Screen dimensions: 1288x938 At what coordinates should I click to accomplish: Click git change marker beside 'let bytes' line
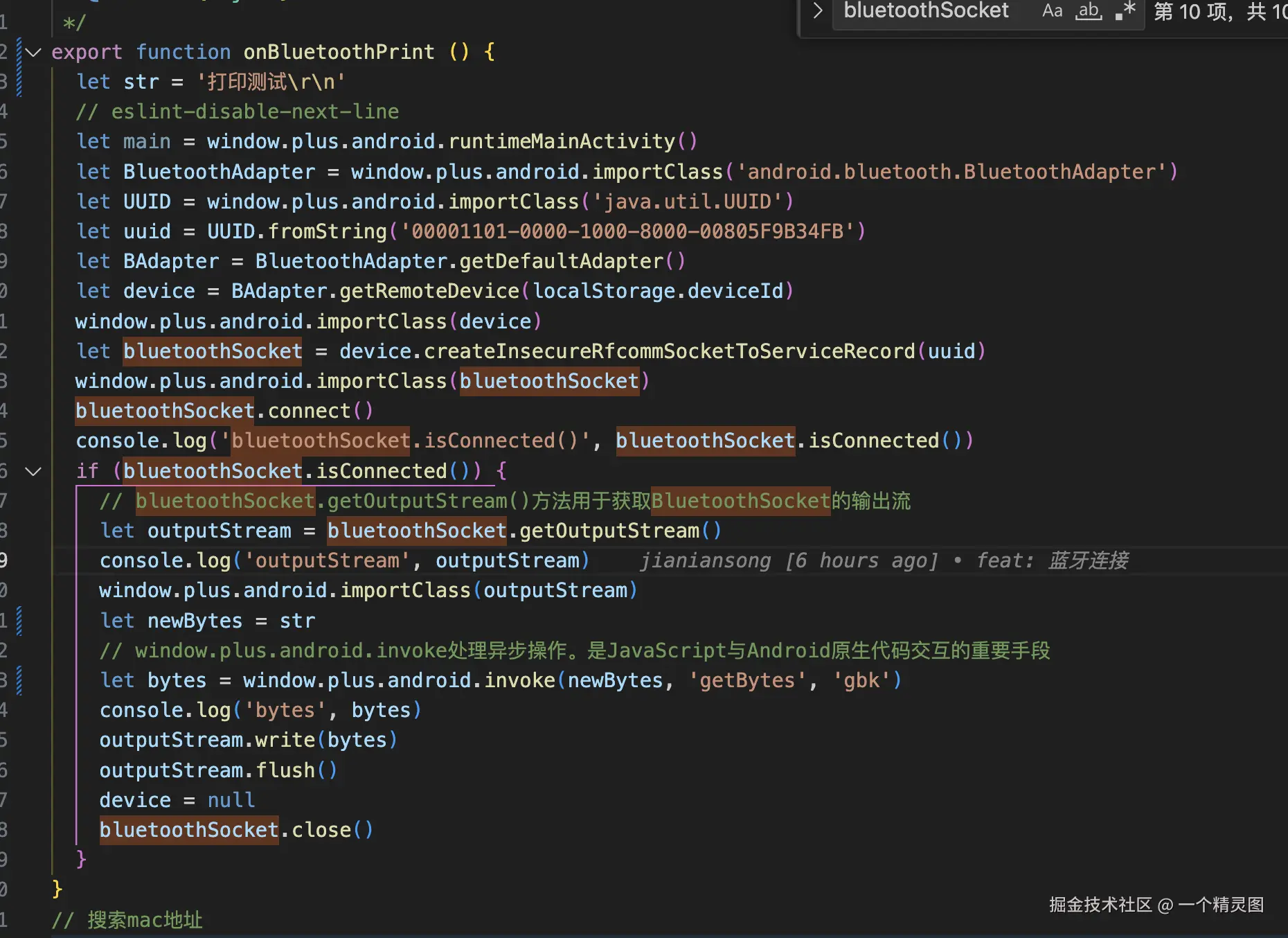19,680
